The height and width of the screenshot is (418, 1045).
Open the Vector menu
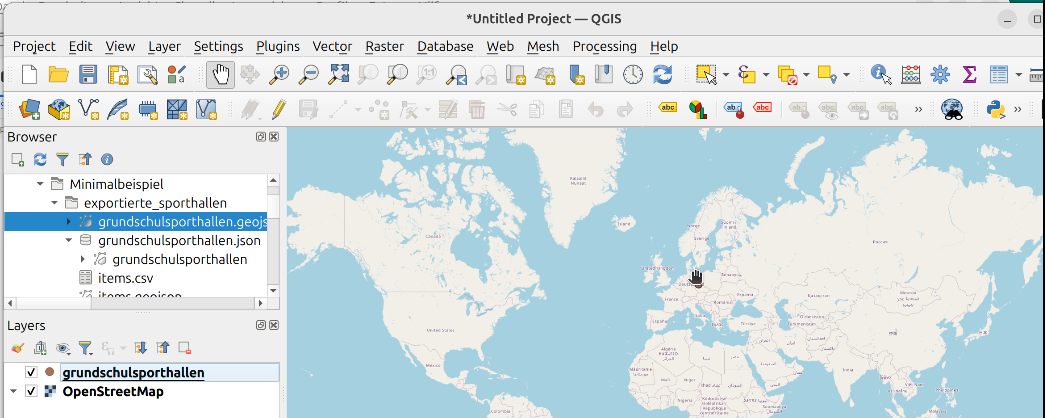(x=332, y=46)
